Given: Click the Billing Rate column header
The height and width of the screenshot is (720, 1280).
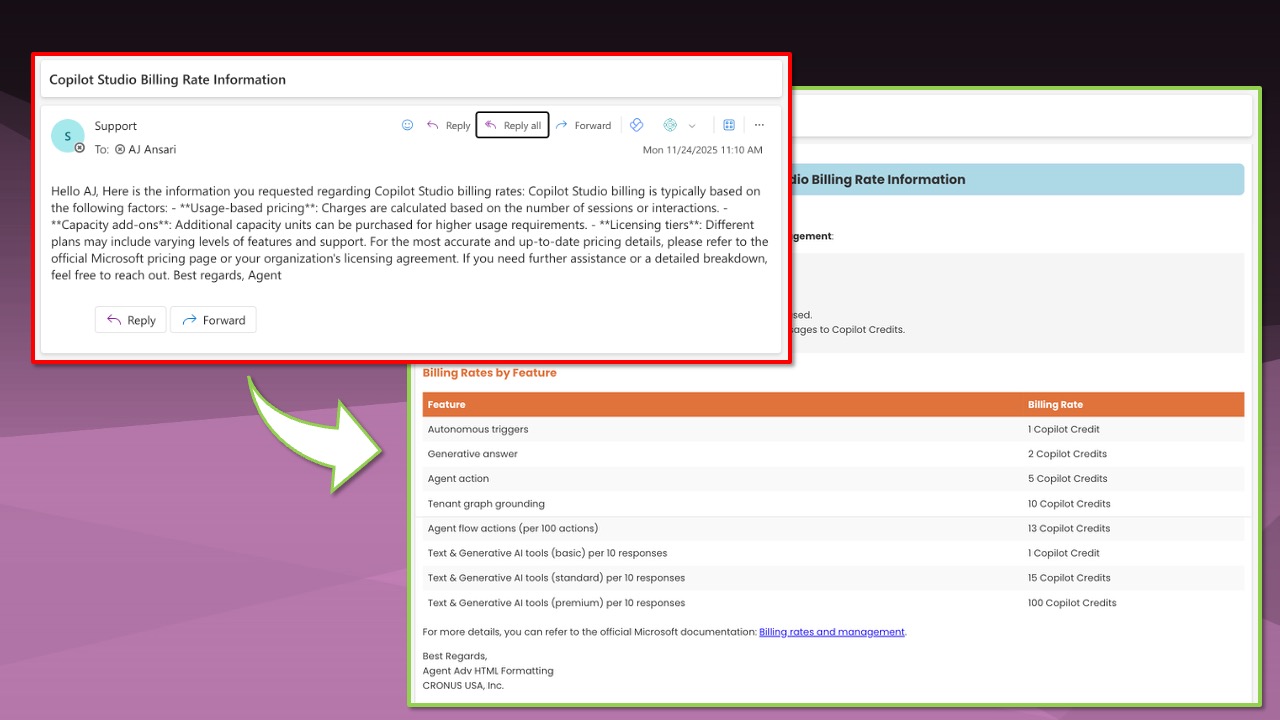Looking at the screenshot, I should 1055,405.
